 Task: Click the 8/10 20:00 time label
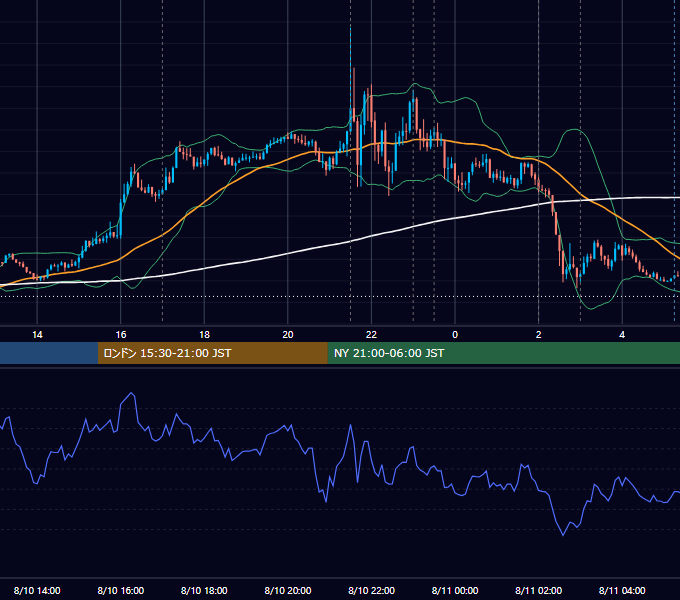(x=288, y=590)
